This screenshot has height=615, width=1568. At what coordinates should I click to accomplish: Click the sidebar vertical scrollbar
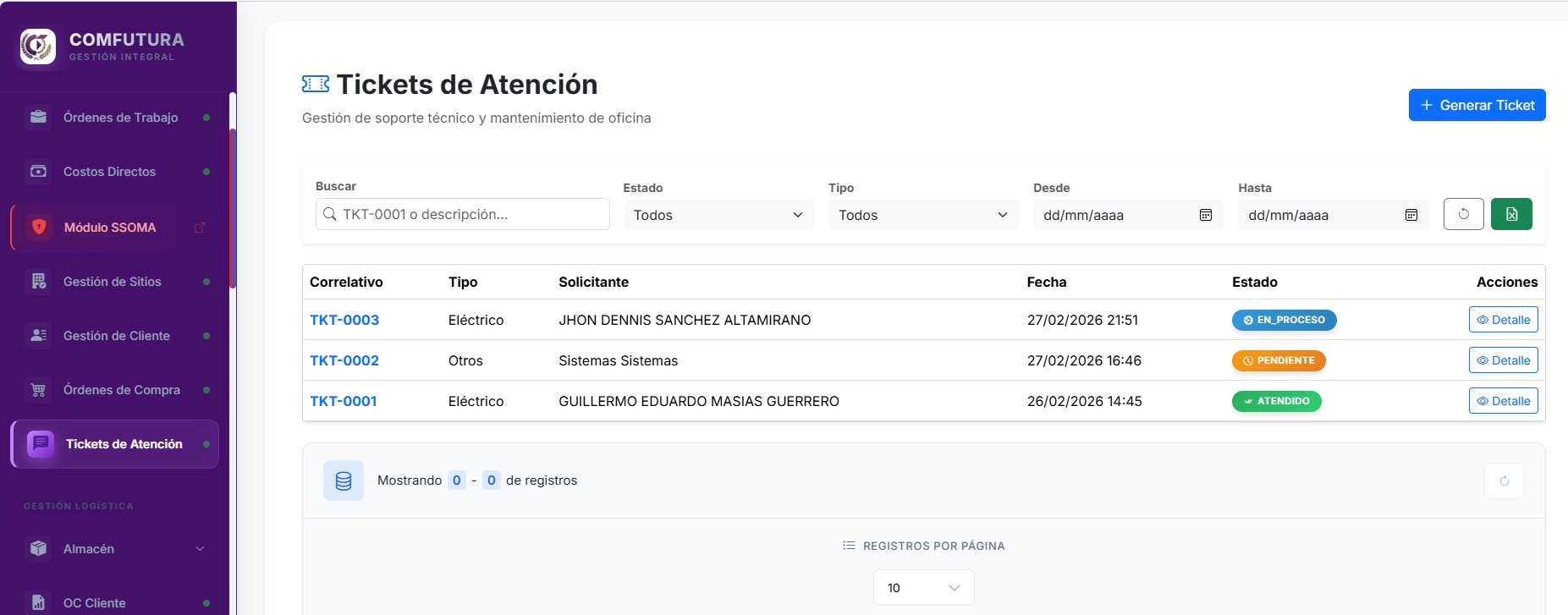[x=233, y=207]
